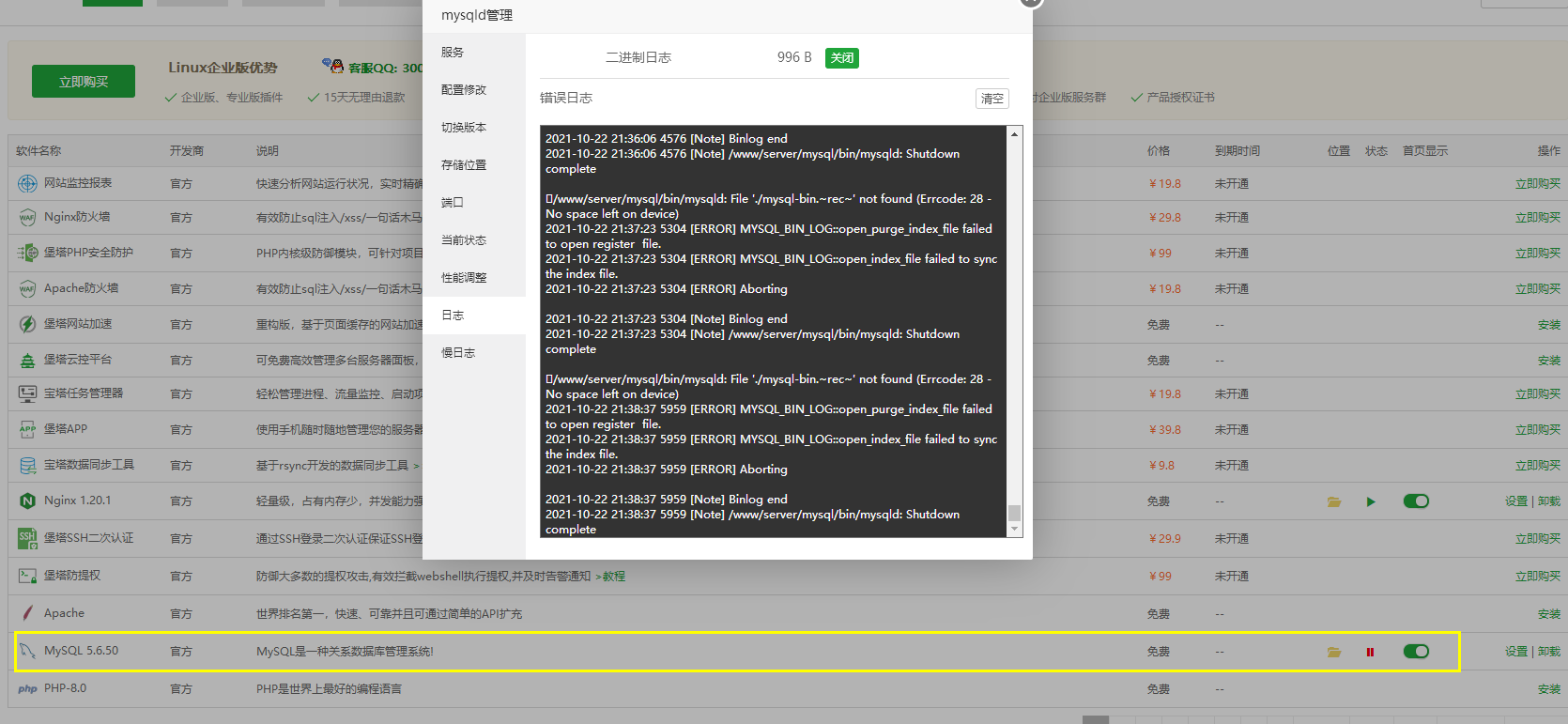Open the 性能调整 tab

coord(474,278)
